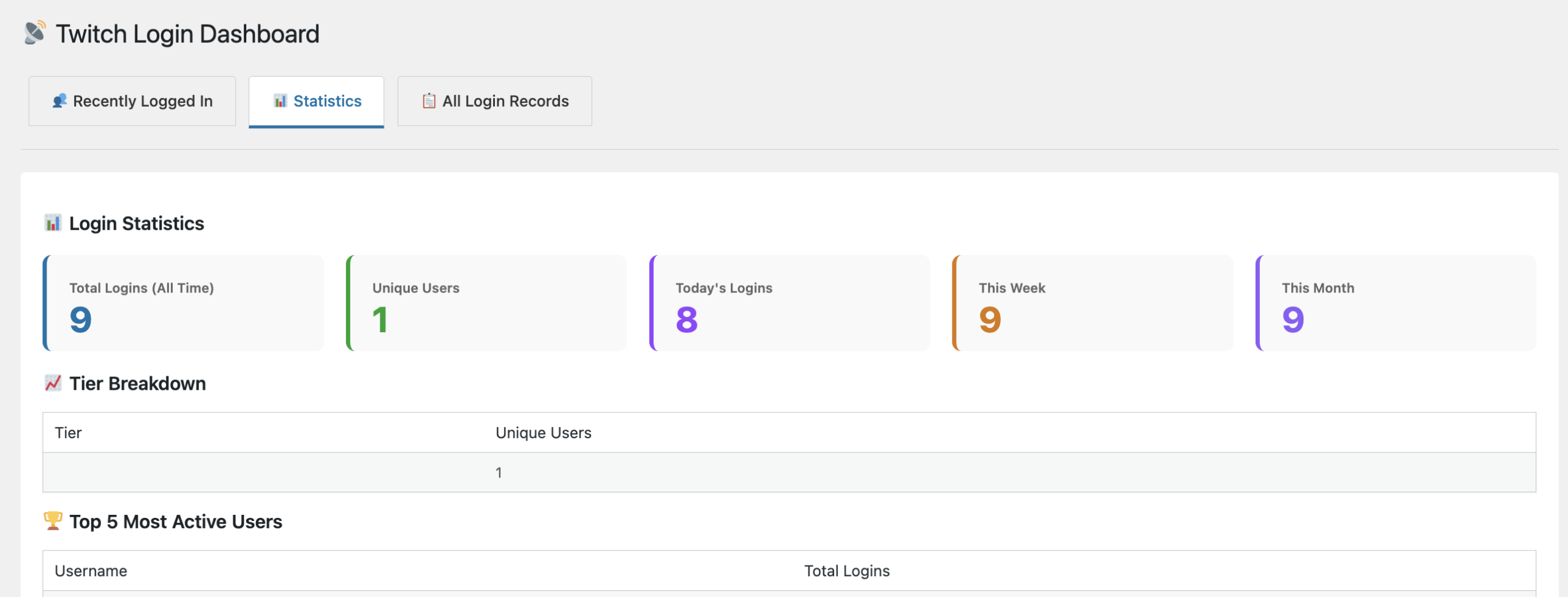Viewport: 1568px width, 597px height.
Task: Click the Tier Breakdown heading
Action: click(138, 384)
